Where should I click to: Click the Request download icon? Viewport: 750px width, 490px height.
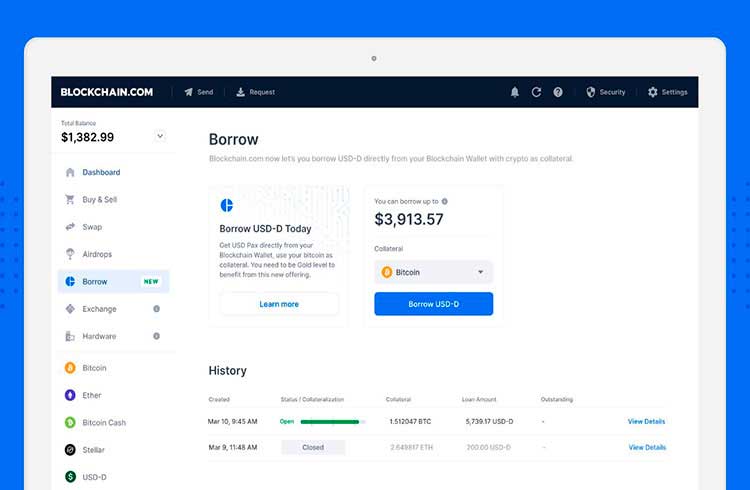(241, 92)
